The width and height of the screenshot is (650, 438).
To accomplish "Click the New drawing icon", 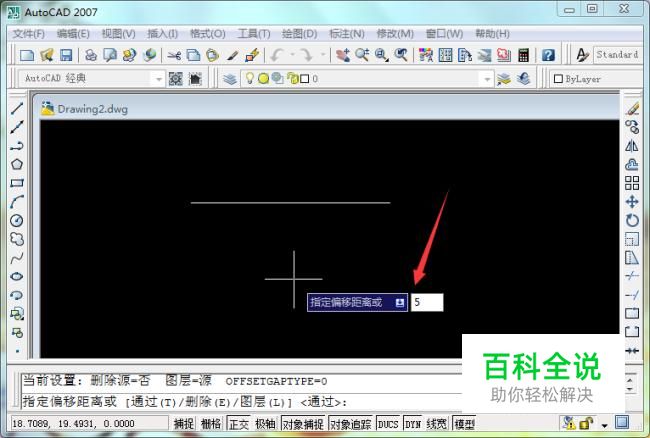I will [x=27, y=55].
